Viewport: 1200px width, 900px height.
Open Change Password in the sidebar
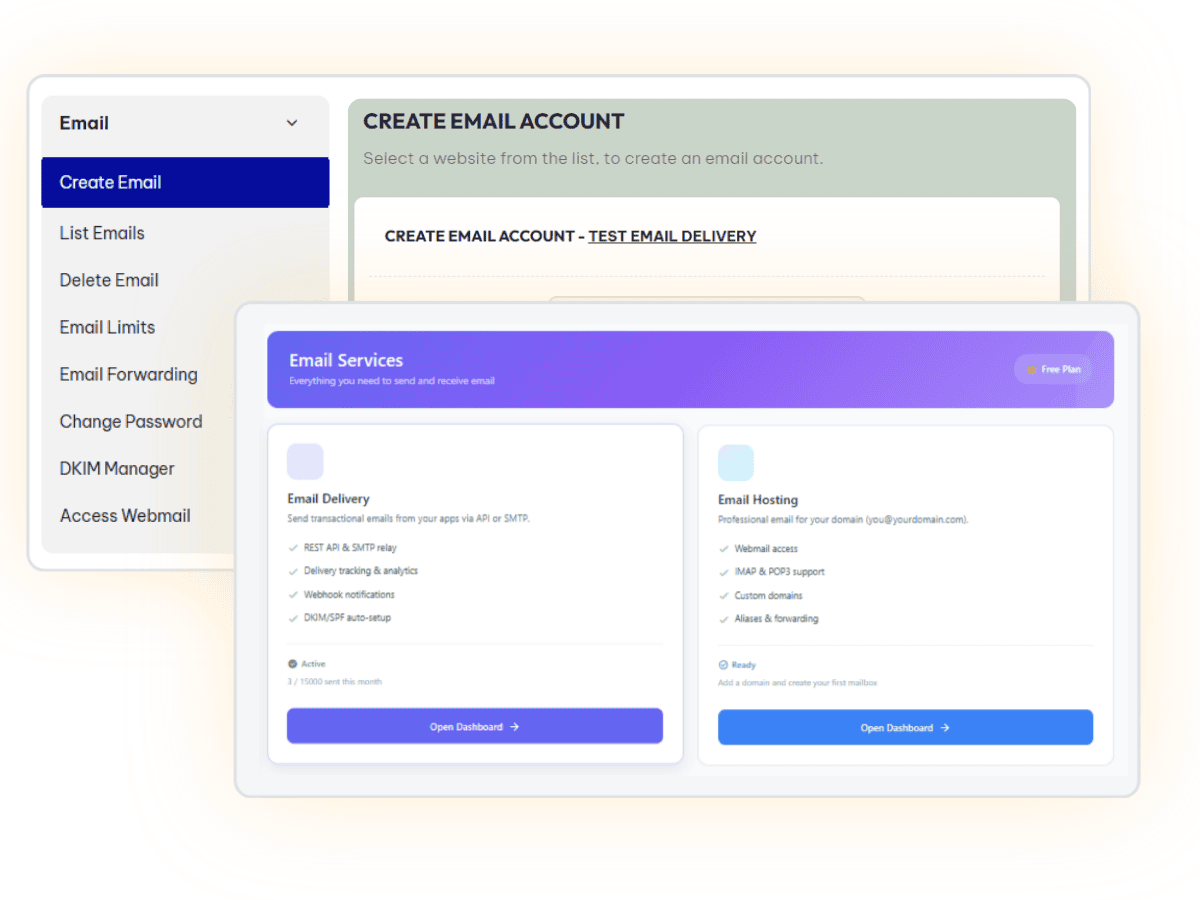131,421
